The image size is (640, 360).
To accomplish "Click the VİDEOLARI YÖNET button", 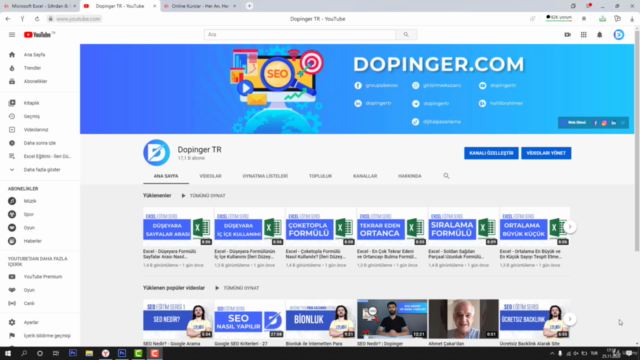I will click(x=546, y=153).
